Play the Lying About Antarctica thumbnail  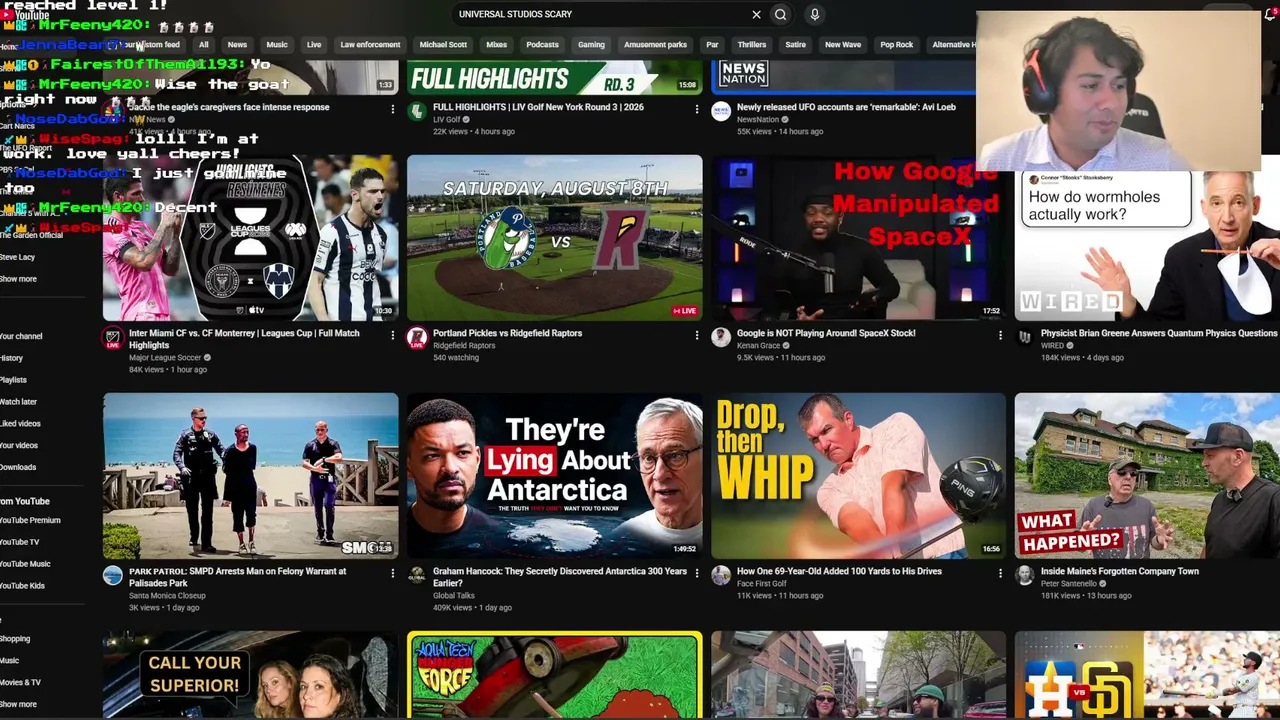coord(554,475)
